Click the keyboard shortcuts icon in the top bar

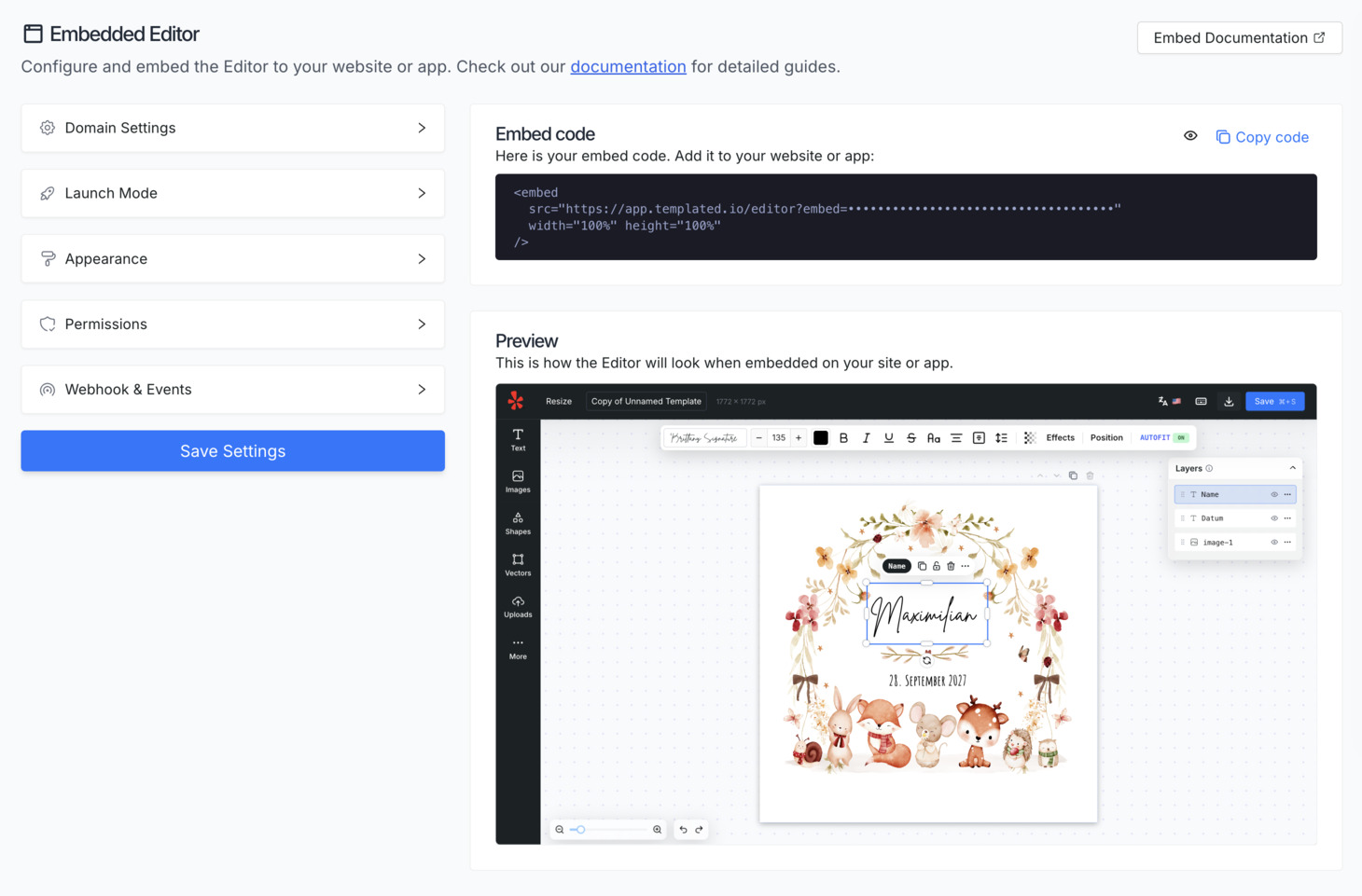(1201, 401)
